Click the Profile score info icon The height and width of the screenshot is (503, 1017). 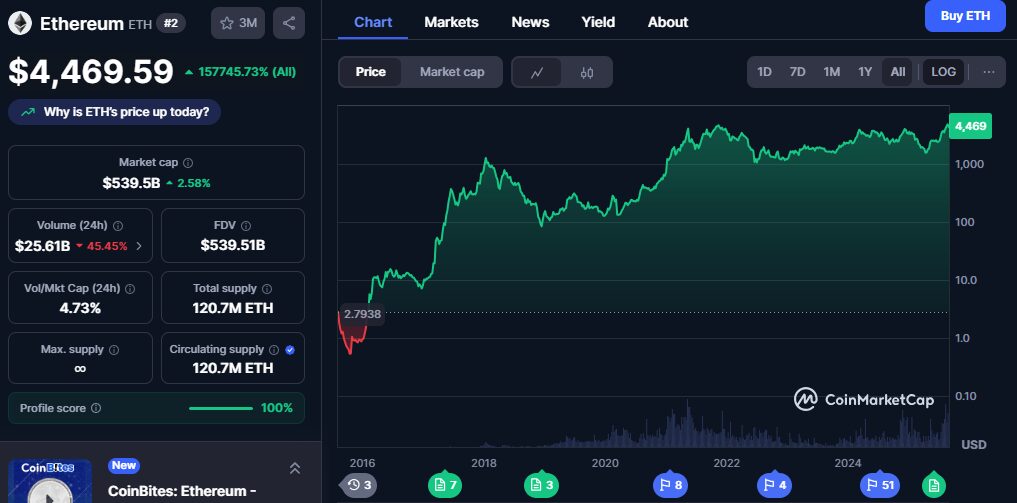tap(95, 408)
